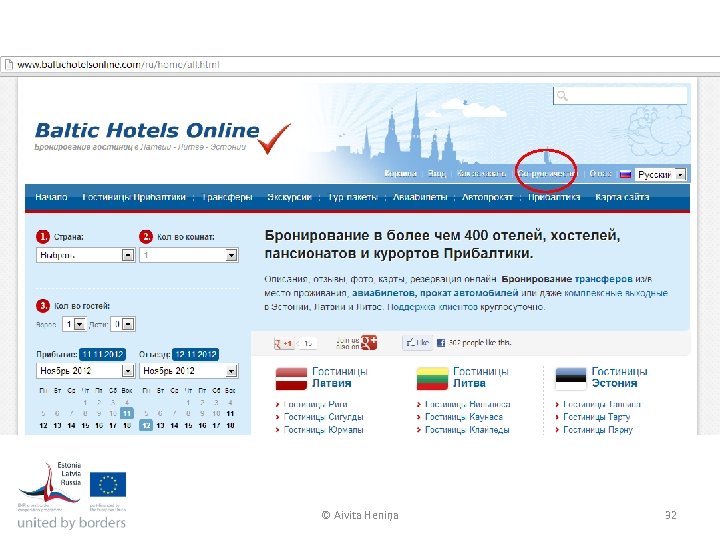Open the departure month Ноябрь 2012 dropdown
Screen dimensions: 720x540
tap(189, 371)
